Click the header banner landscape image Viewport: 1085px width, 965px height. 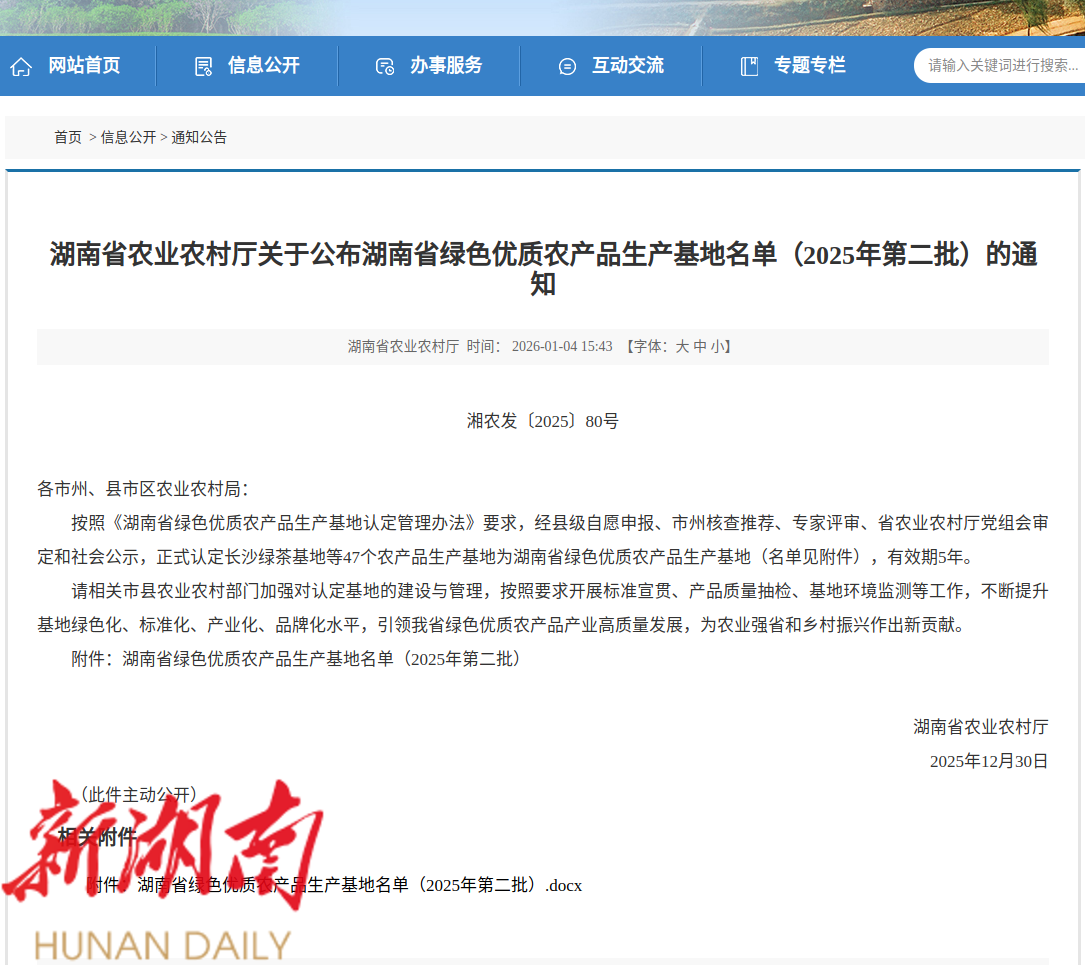542,17
